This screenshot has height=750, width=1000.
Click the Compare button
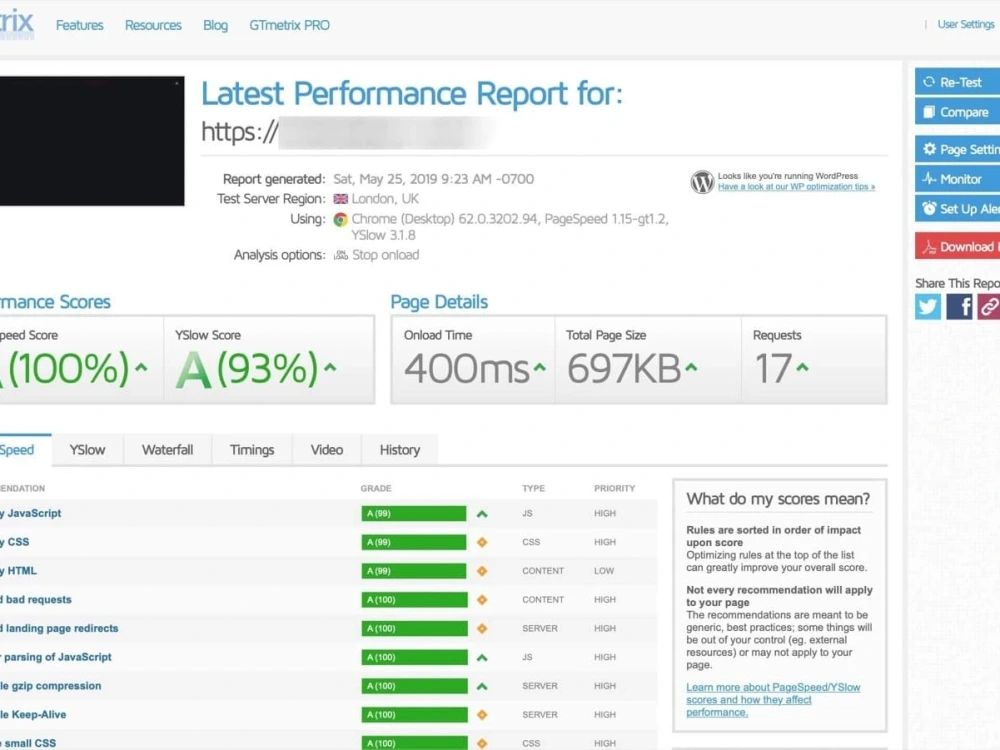pyautogui.click(x=957, y=112)
